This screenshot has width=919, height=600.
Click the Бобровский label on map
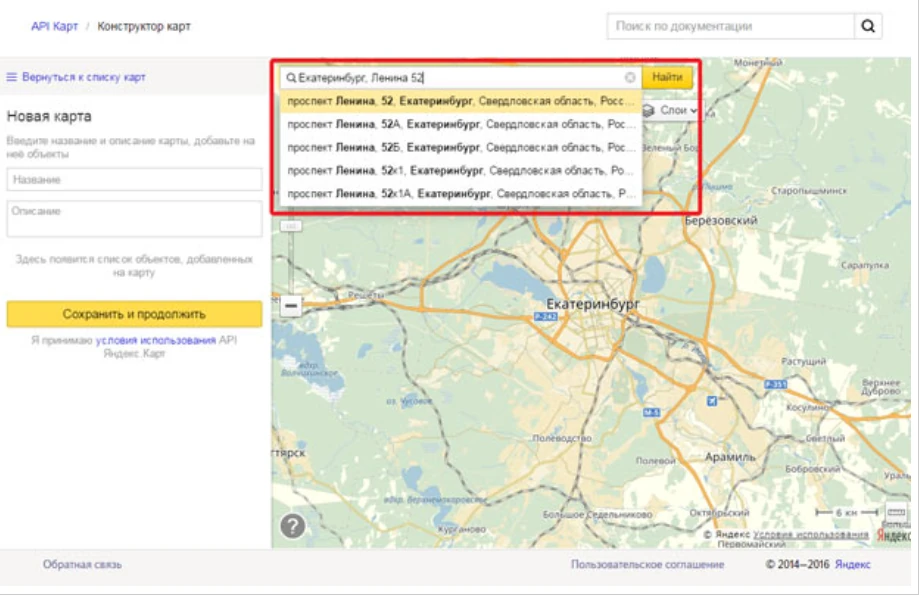812,469
